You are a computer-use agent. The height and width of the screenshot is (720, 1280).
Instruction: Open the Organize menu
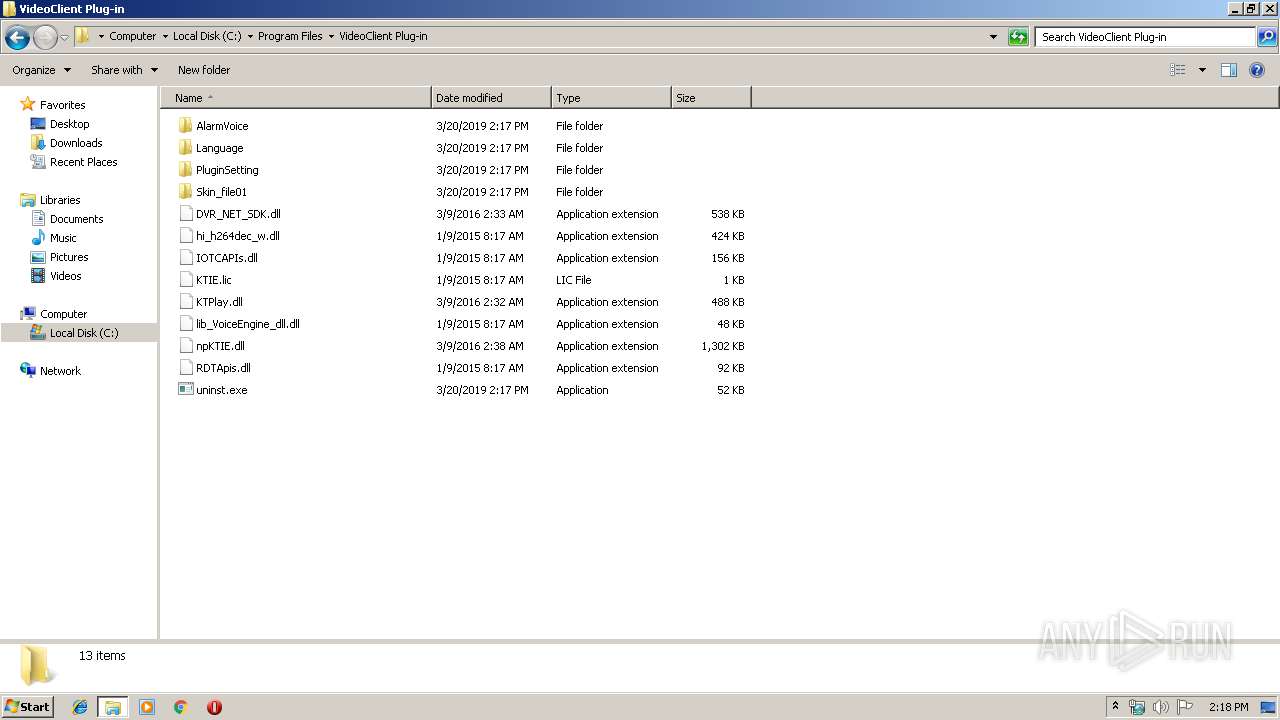click(42, 70)
